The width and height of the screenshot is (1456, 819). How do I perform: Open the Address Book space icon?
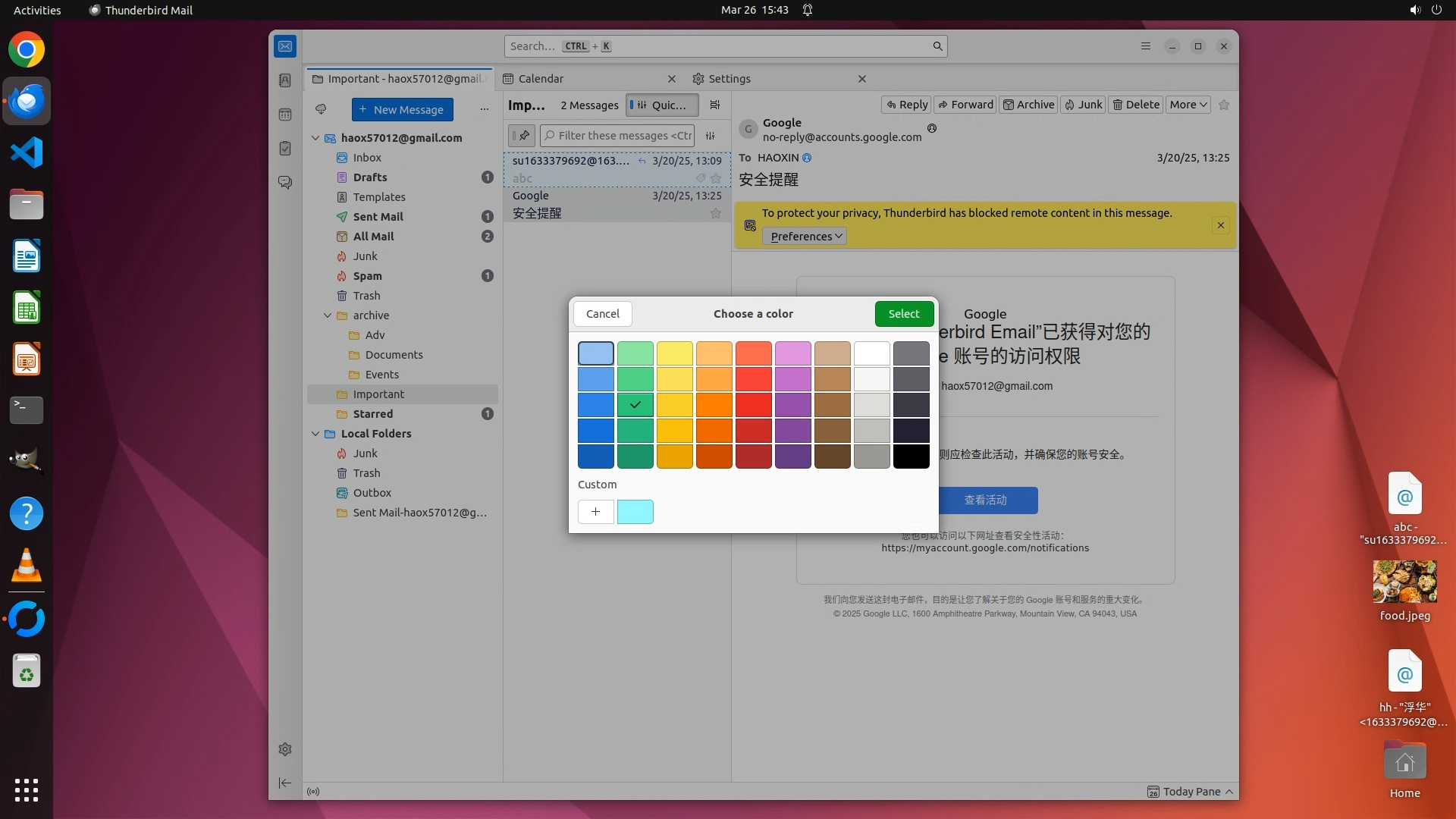tap(285, 80)
